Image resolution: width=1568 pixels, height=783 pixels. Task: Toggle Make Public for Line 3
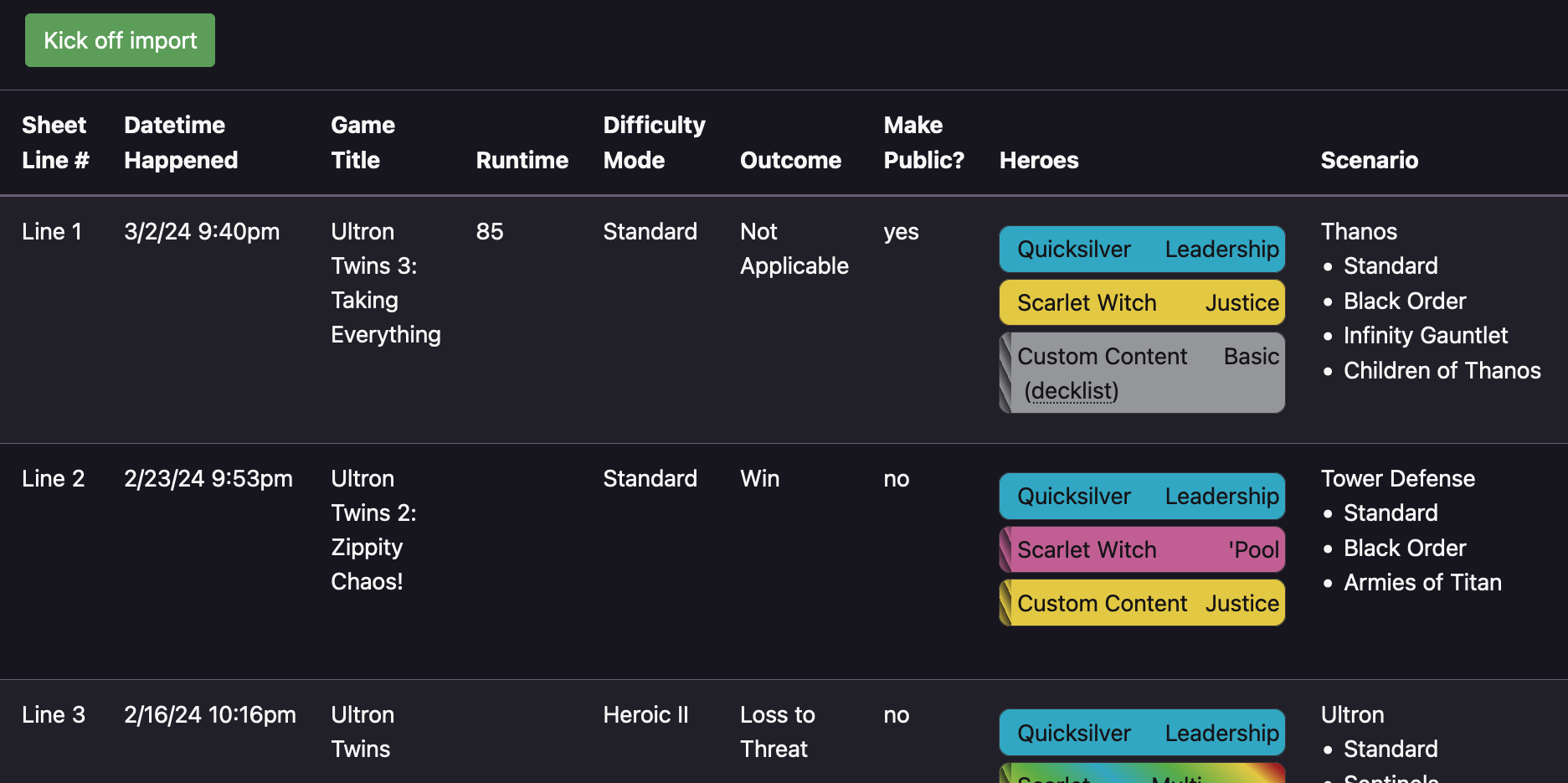896,714
